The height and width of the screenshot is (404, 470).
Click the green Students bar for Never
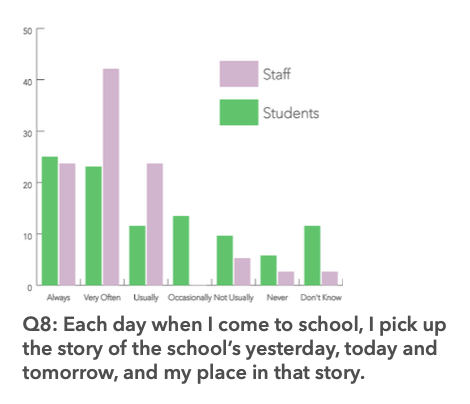pos(269,270)
